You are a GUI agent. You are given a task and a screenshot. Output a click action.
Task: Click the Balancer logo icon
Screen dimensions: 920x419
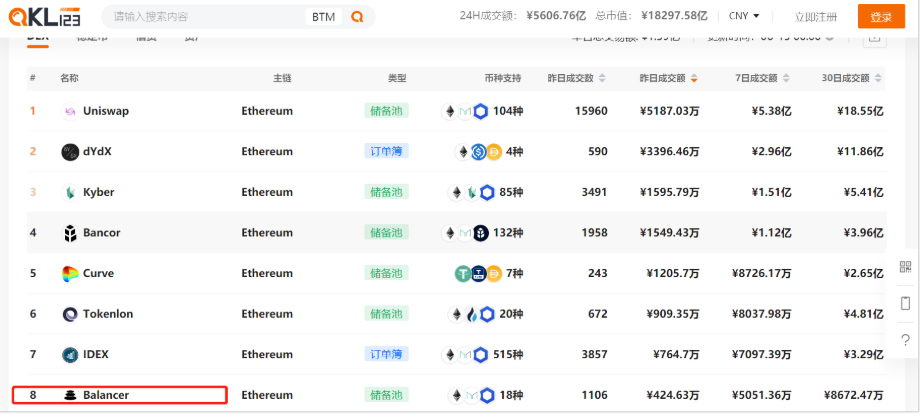[x=70, y=395]
